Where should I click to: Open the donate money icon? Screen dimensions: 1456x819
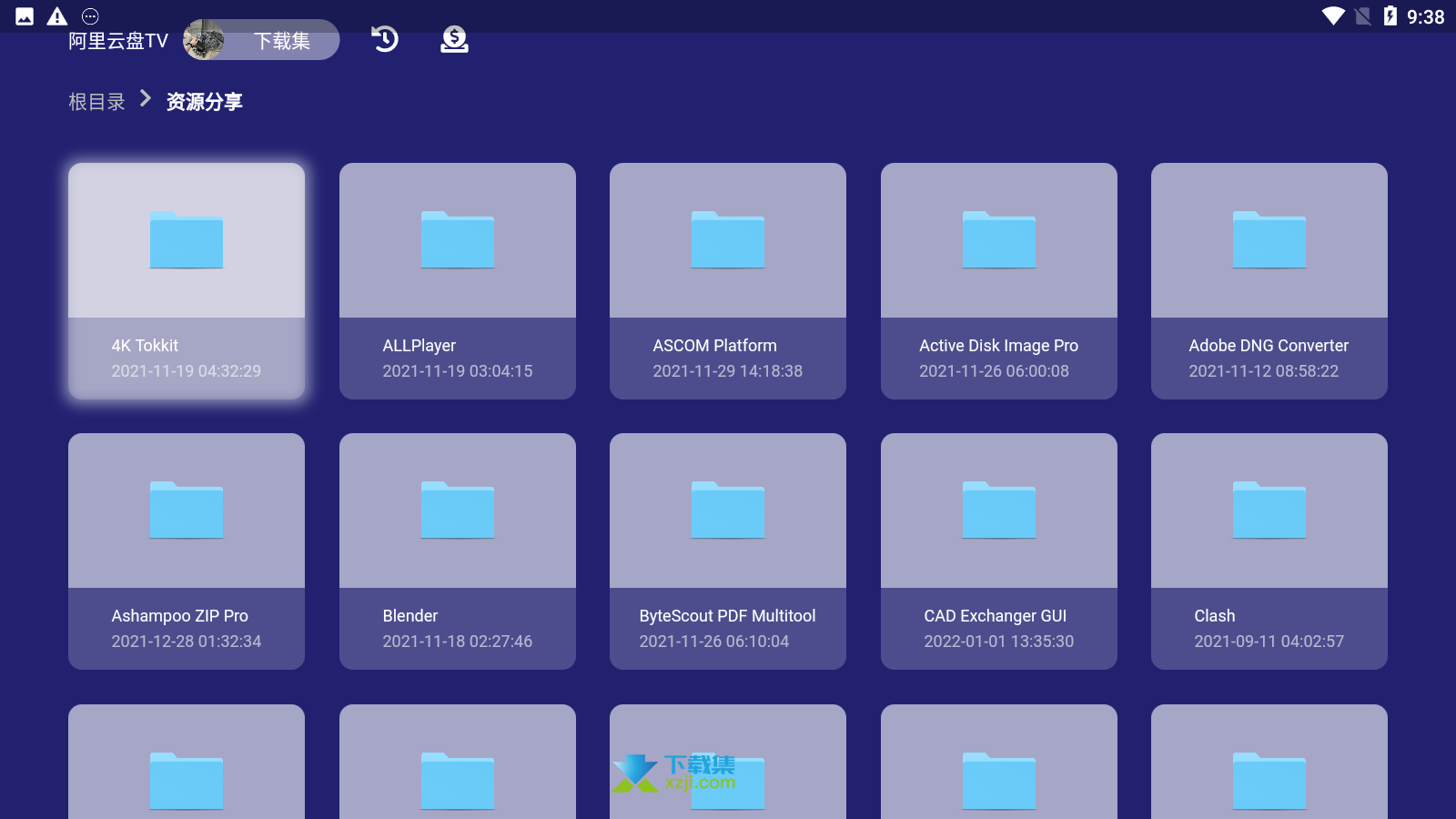pyautogui.click(x=454, y=39)
